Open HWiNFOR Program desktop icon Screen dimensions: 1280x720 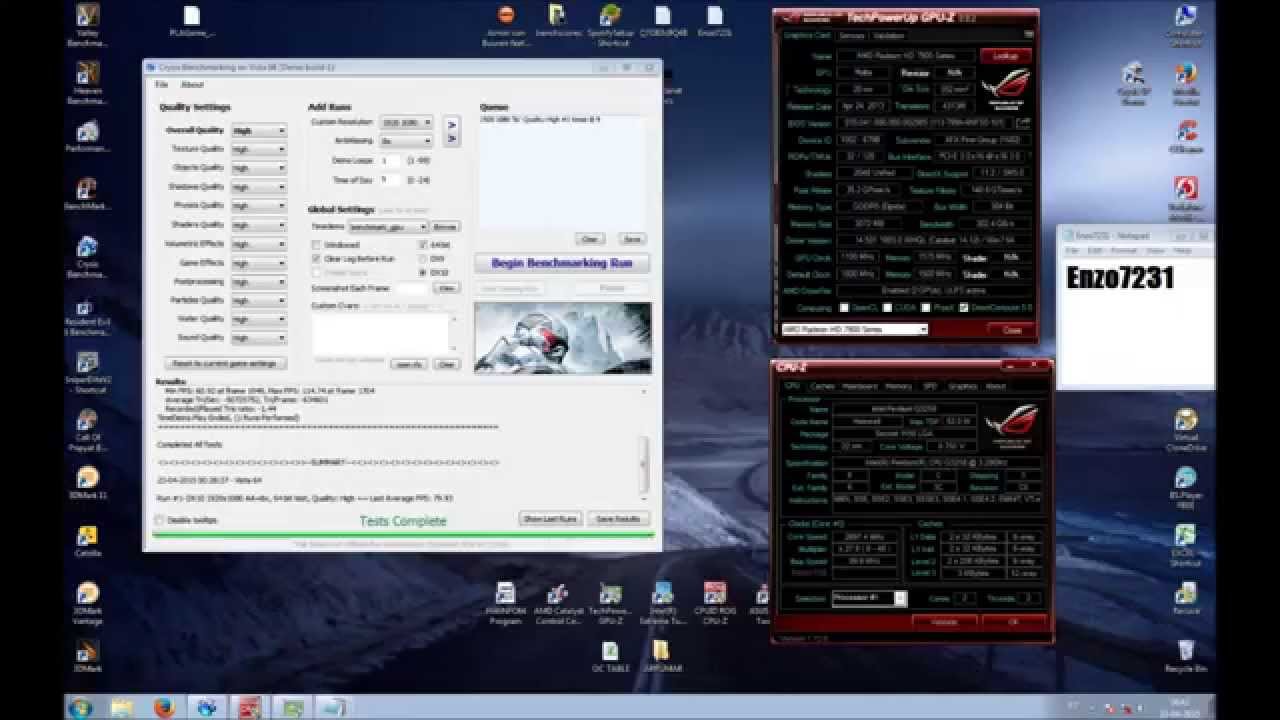click(506, 603)
